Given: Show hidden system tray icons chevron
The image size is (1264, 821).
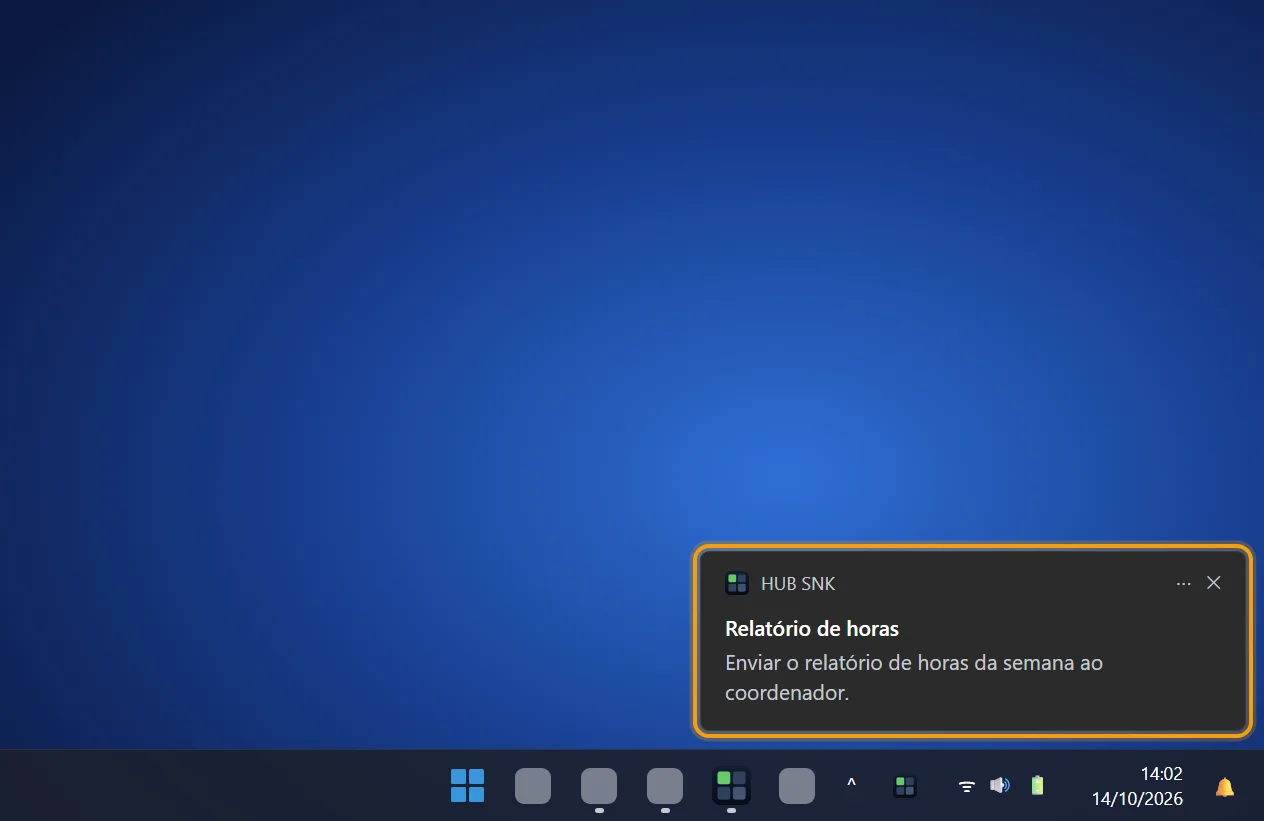Looking at the screenshot, I should (x=851, y=785).
